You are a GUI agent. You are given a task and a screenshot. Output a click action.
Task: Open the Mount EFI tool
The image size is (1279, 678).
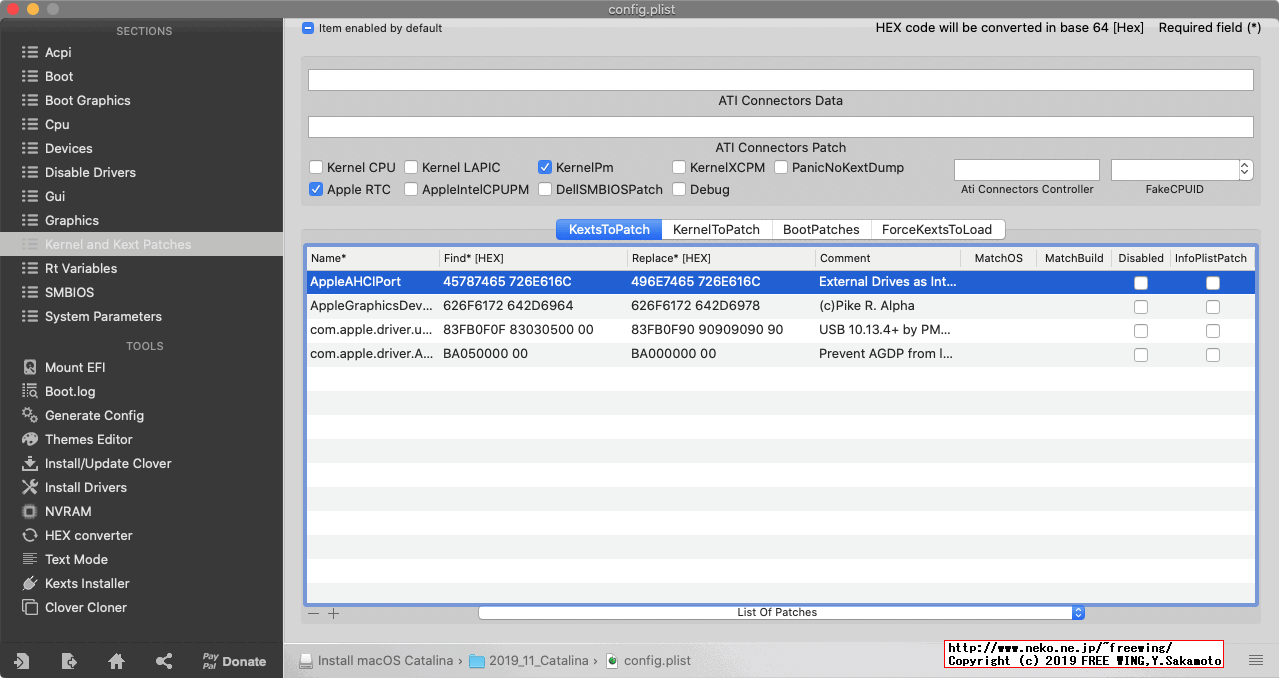coord(74,367)
